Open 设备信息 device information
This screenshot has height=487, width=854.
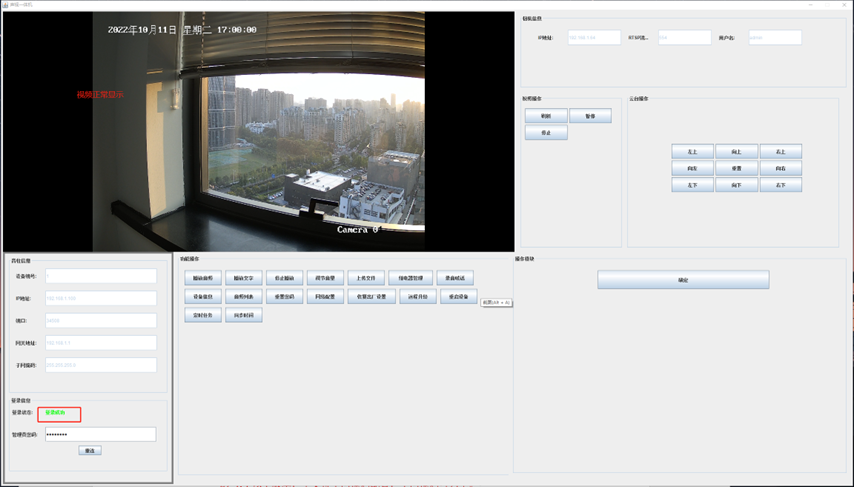(x=203, y=297)
